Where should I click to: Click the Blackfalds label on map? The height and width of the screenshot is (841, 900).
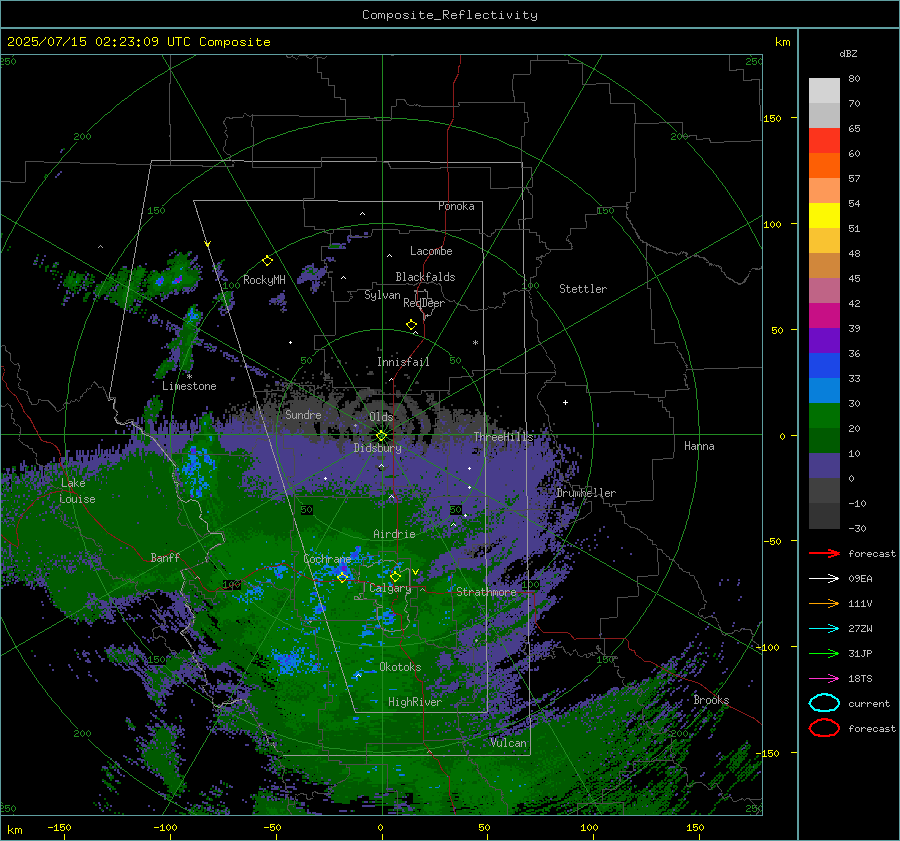click(x=425, y=277)
